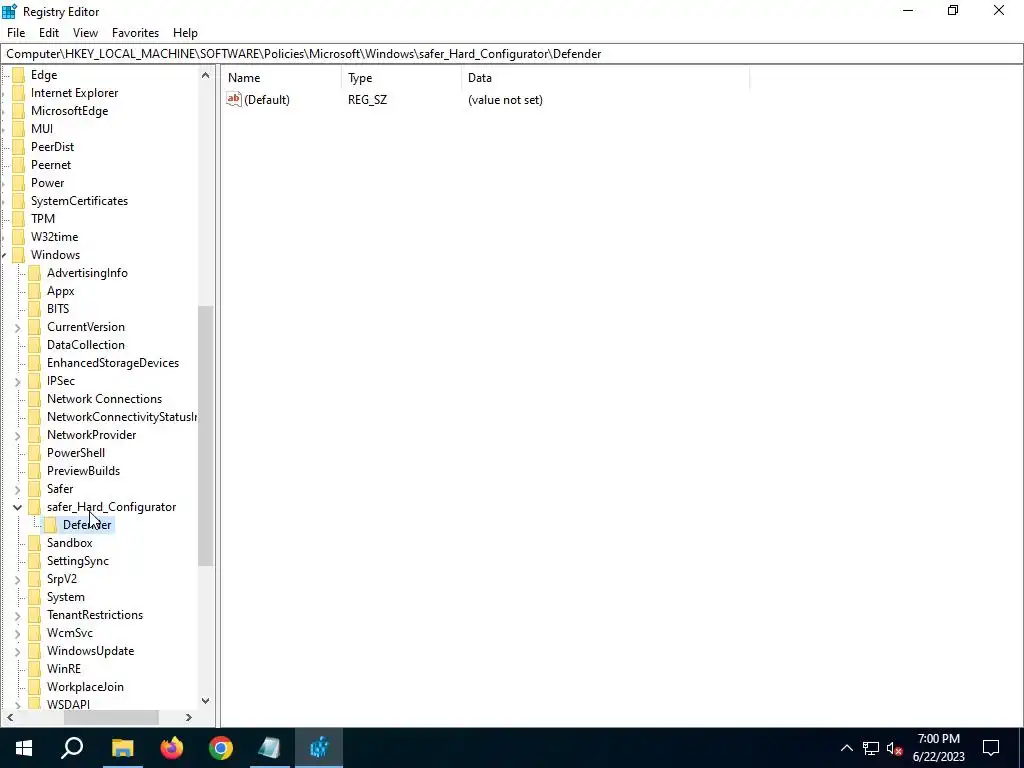1024x768 pixels.
Task: Select the (Default) string value icon
Action: [x=234, y=99]
